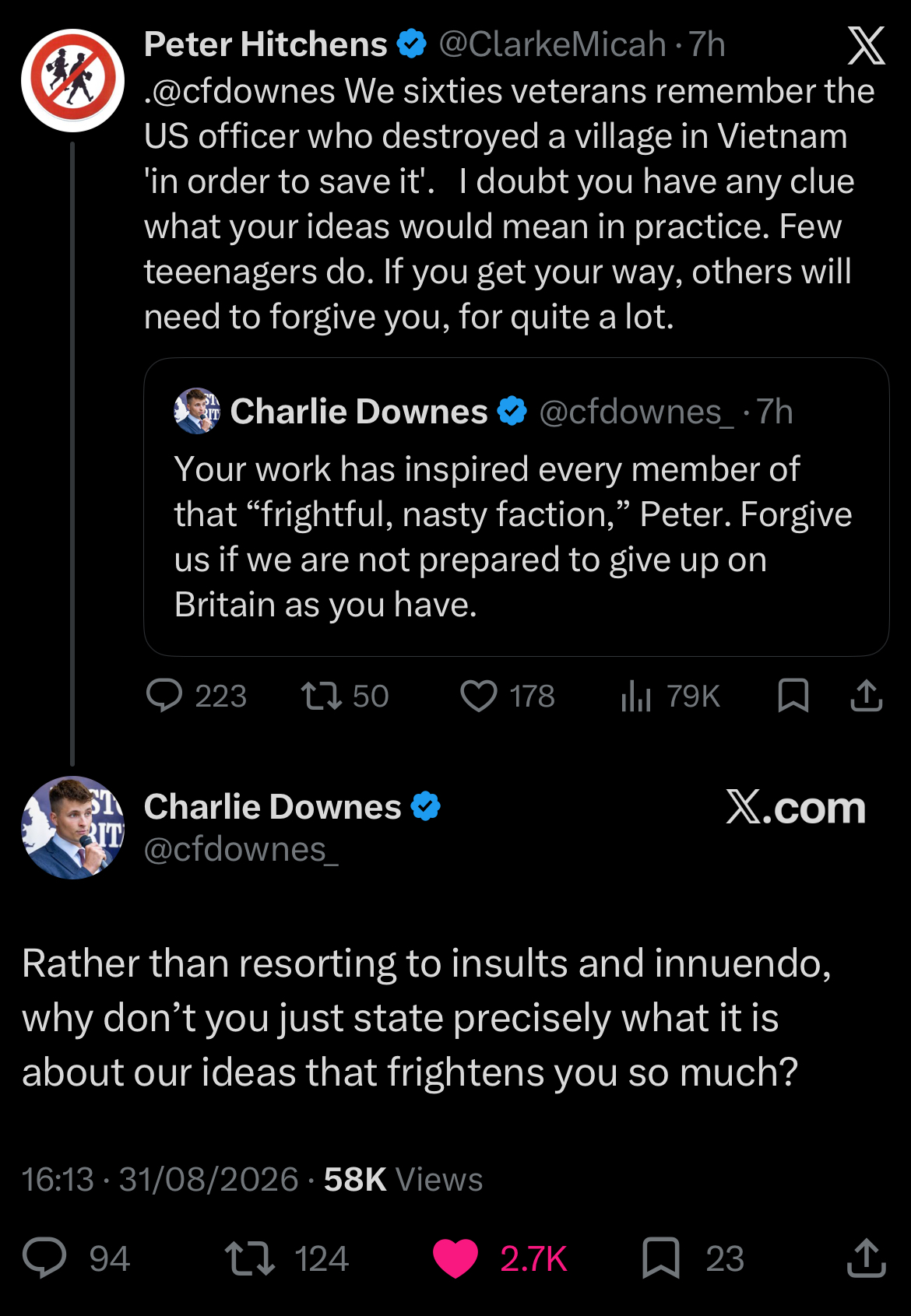Retweet Peter Hitchens' post with 50 reposts

(x=322, y=696)
